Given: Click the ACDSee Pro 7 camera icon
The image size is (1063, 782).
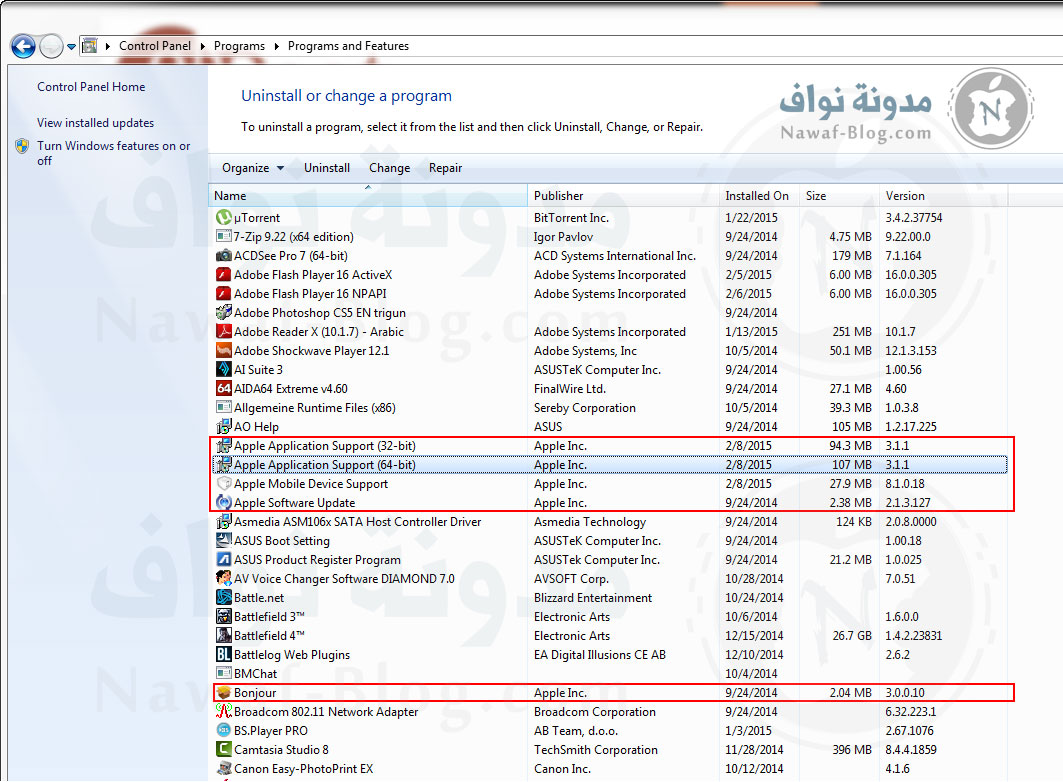Looking at the screenshot, I should point(224,256).
